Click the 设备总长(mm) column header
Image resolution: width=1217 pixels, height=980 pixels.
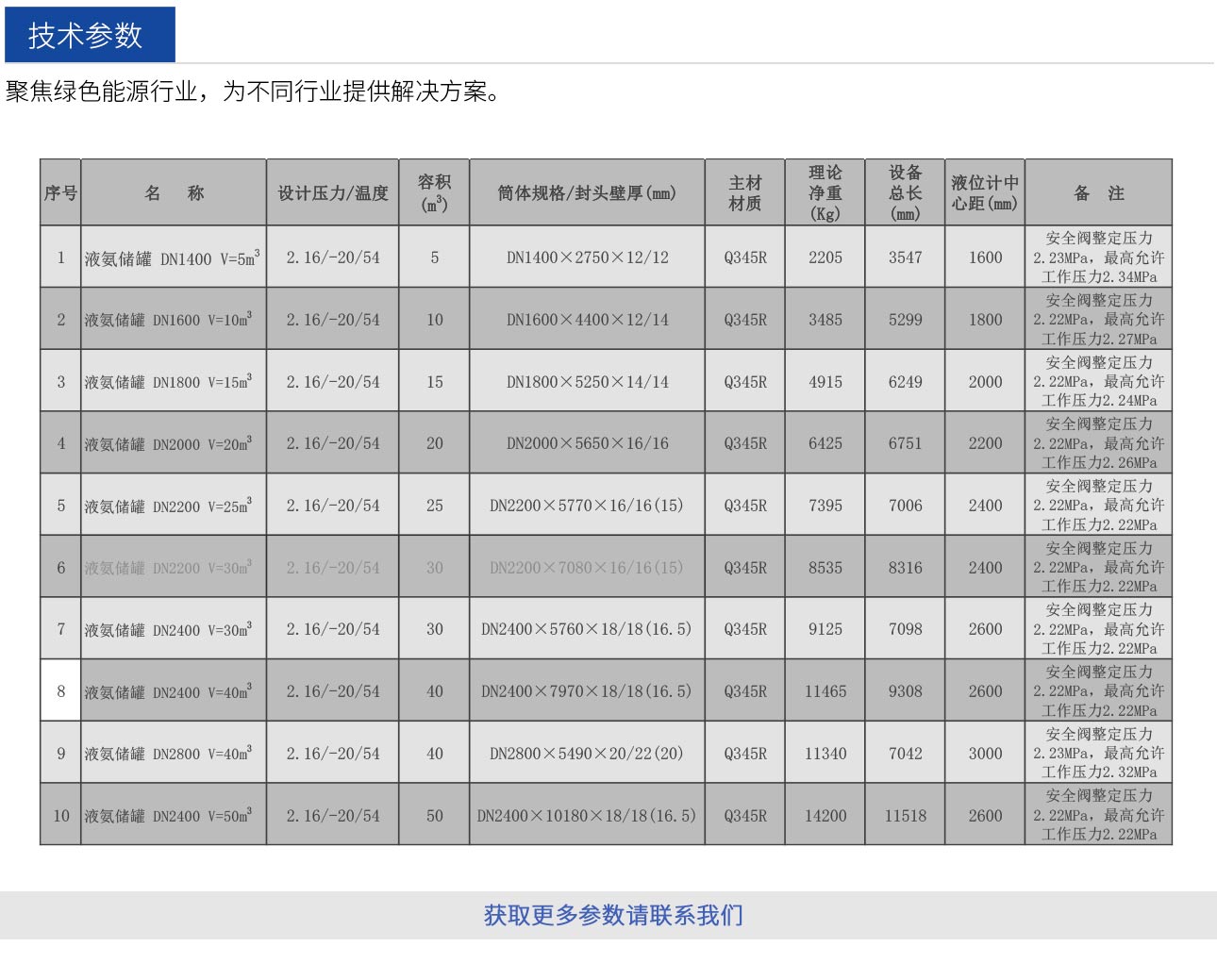point(906,193)
